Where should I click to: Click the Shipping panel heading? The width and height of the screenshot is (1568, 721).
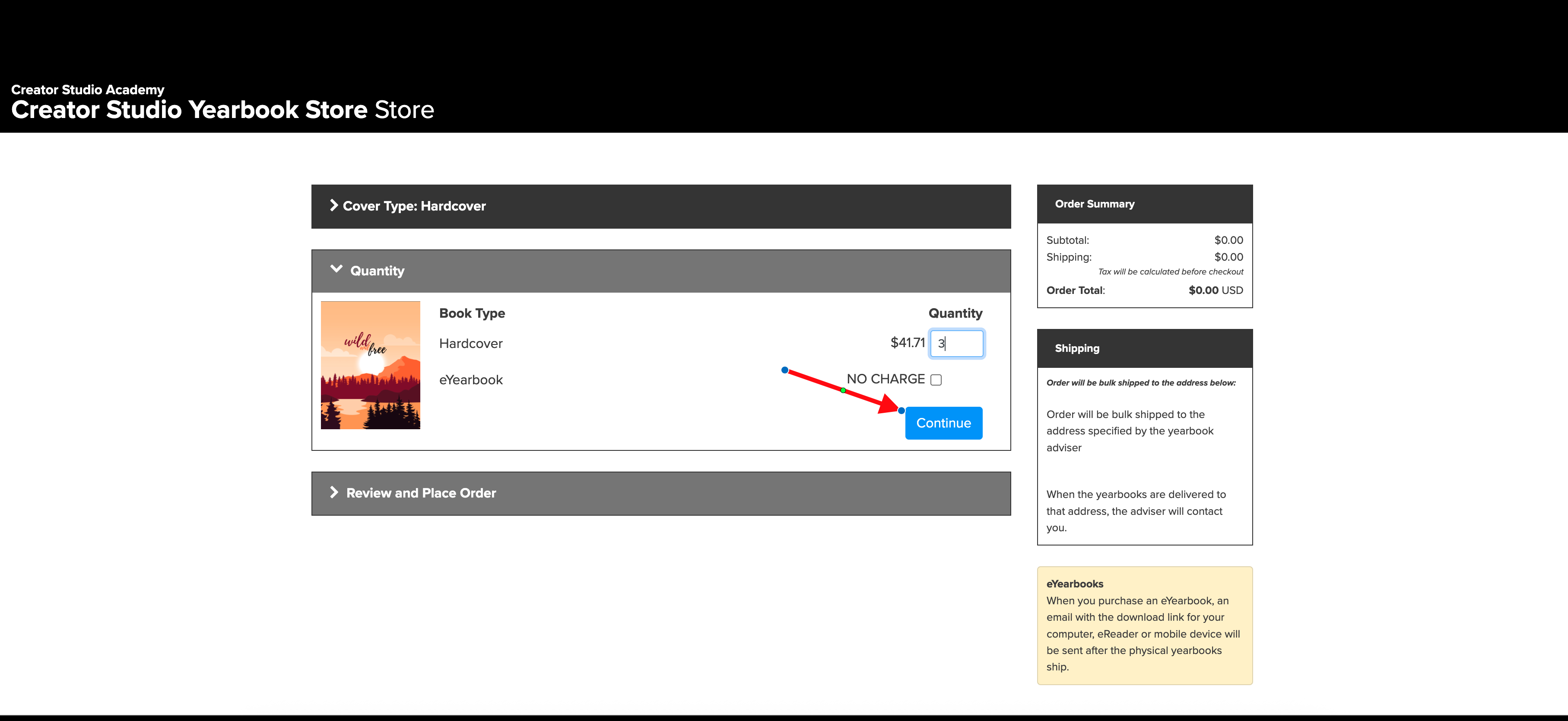click(x=1077, y=348)
